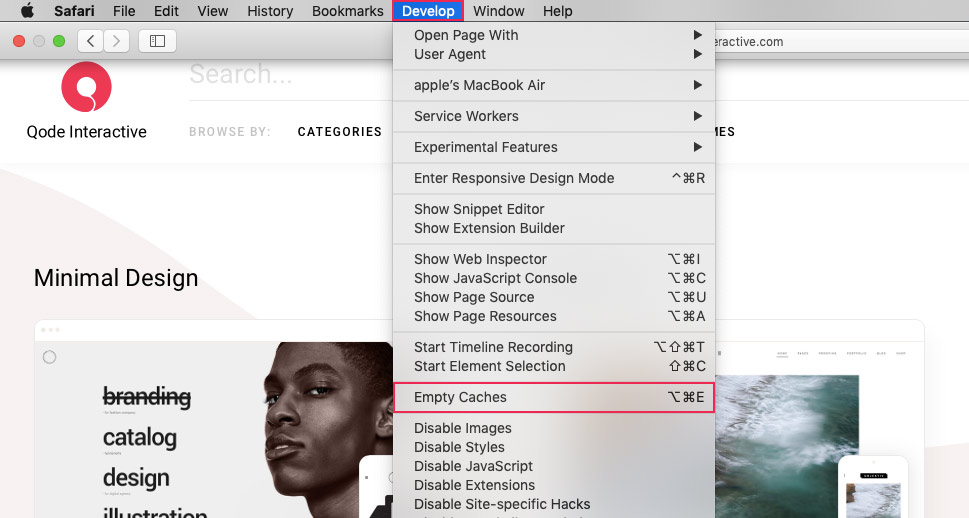Close the Develop menu in menu bar
Image resolution: width=969 pixels, height=518 pixels.
pos(428,11)
